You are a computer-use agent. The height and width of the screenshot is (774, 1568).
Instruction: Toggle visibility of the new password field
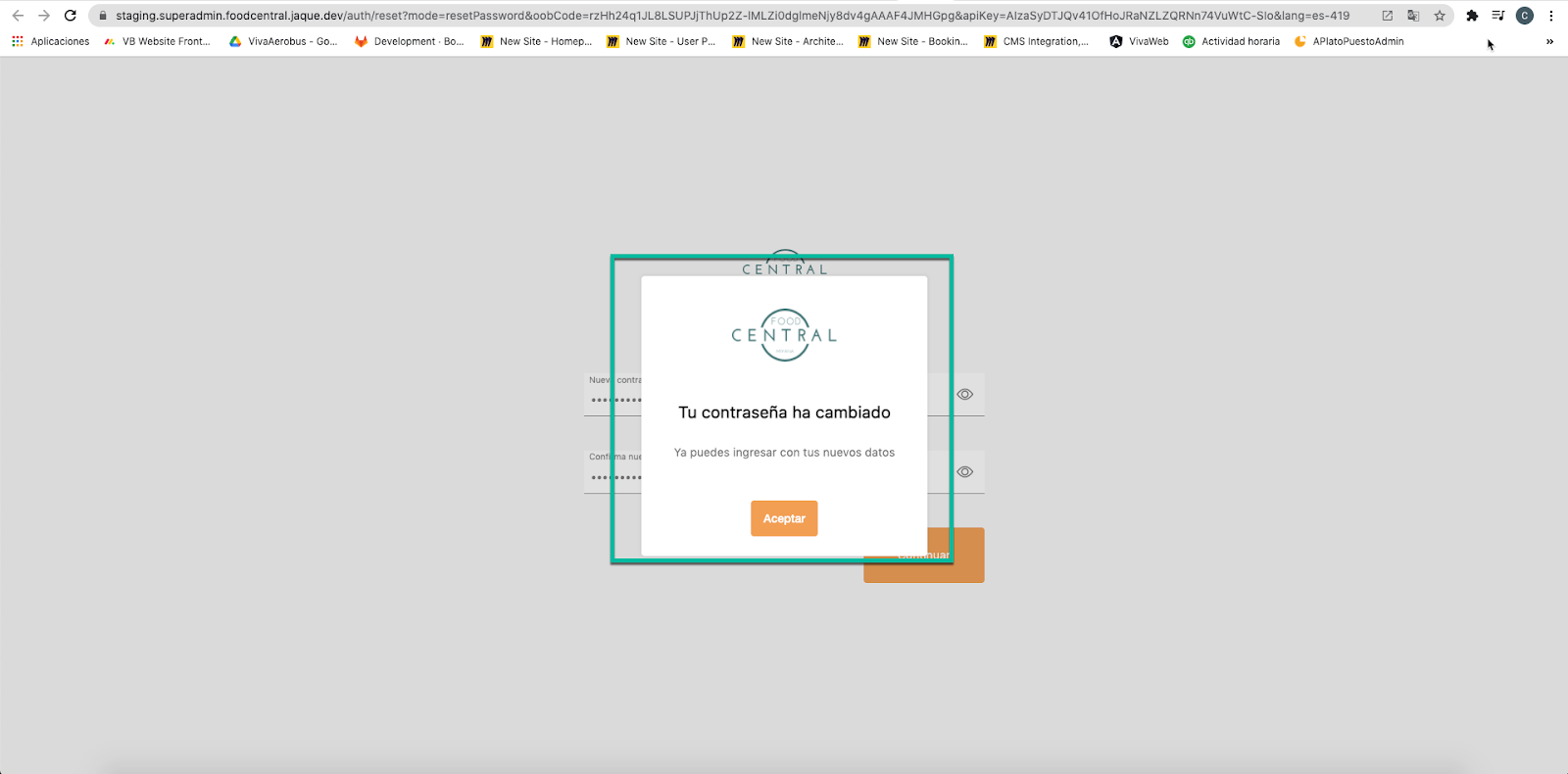pyautogui.click(x=965, y=394)
